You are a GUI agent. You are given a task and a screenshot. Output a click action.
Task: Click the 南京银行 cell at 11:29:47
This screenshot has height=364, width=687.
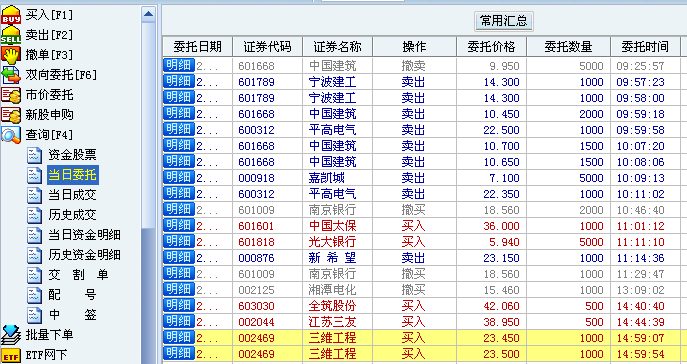333,274
